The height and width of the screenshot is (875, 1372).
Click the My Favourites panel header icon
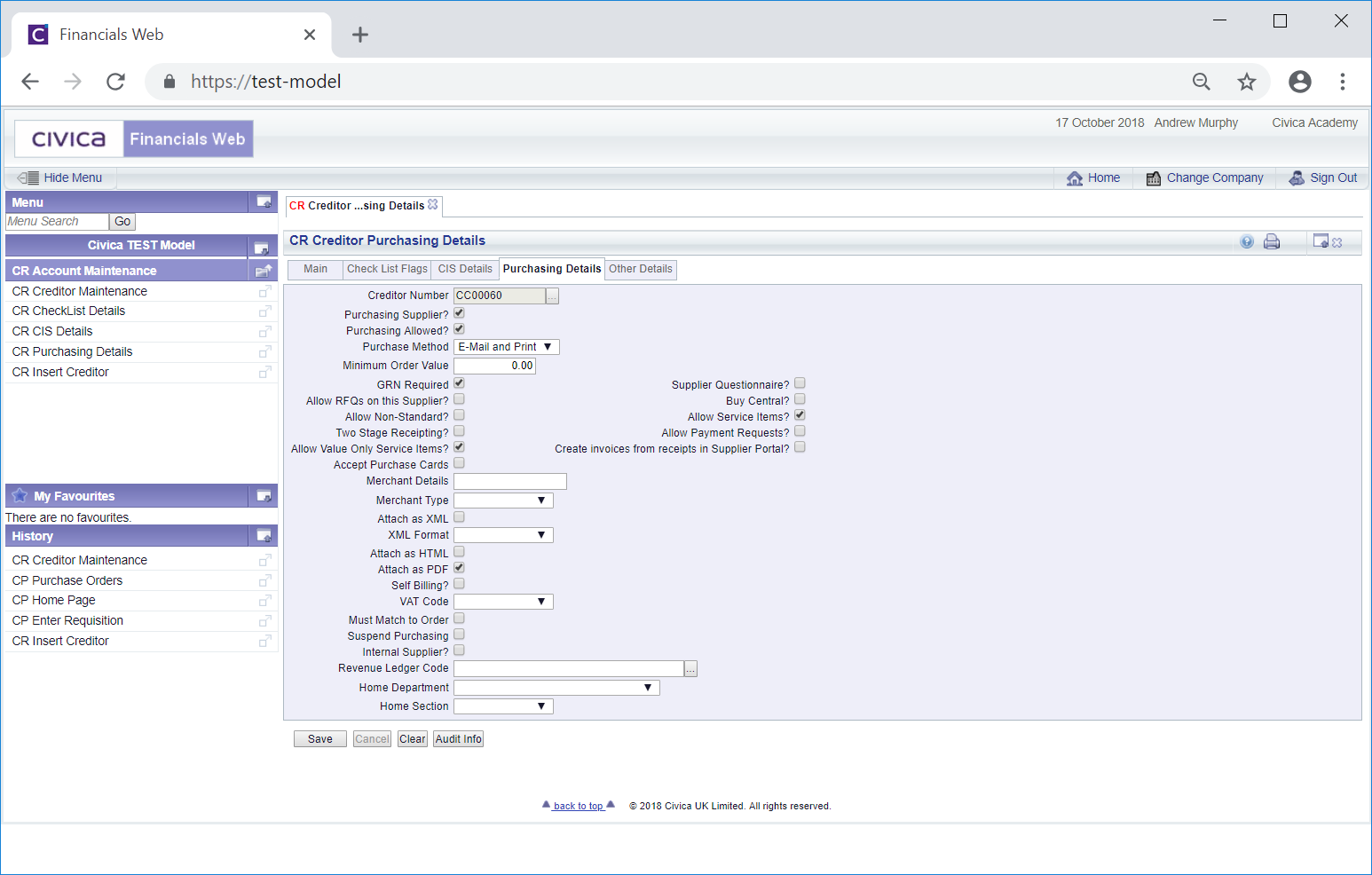pyautogui.click(x=264, y=495)
